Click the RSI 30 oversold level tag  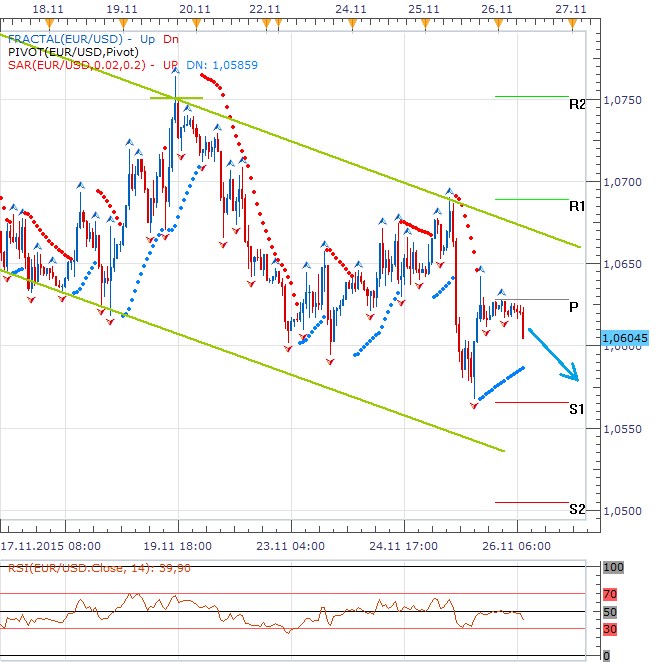tap(611, 629)
